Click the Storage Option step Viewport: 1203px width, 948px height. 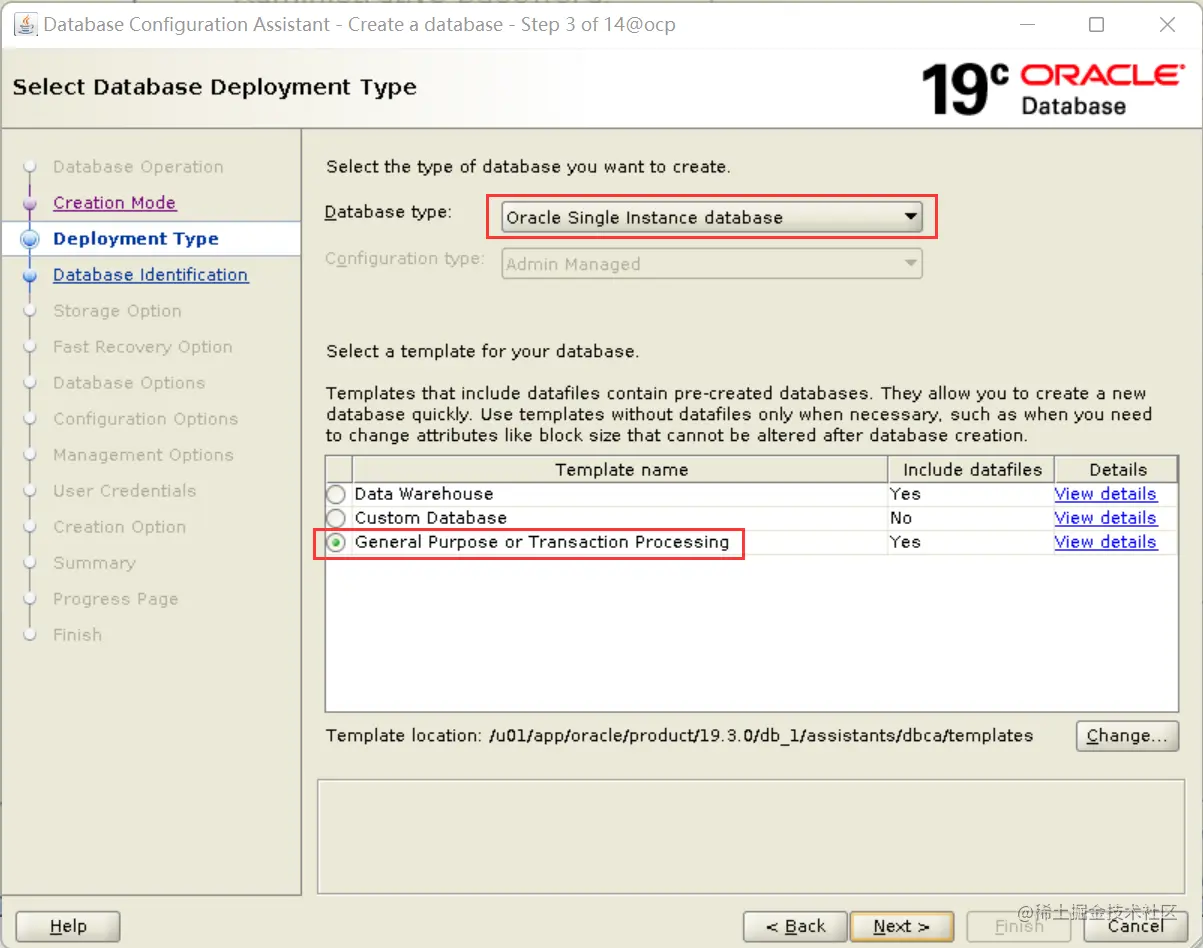coord(117,311)
